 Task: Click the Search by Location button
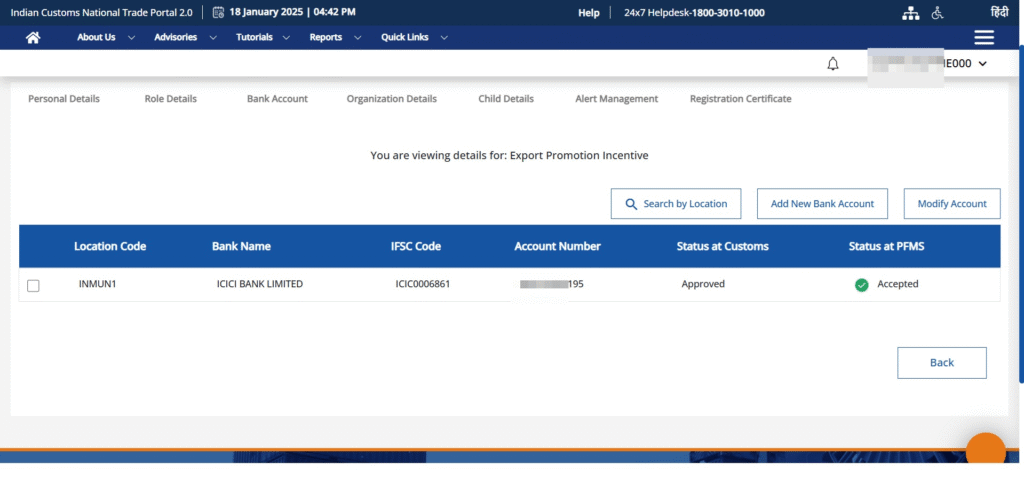pos(676,203)
